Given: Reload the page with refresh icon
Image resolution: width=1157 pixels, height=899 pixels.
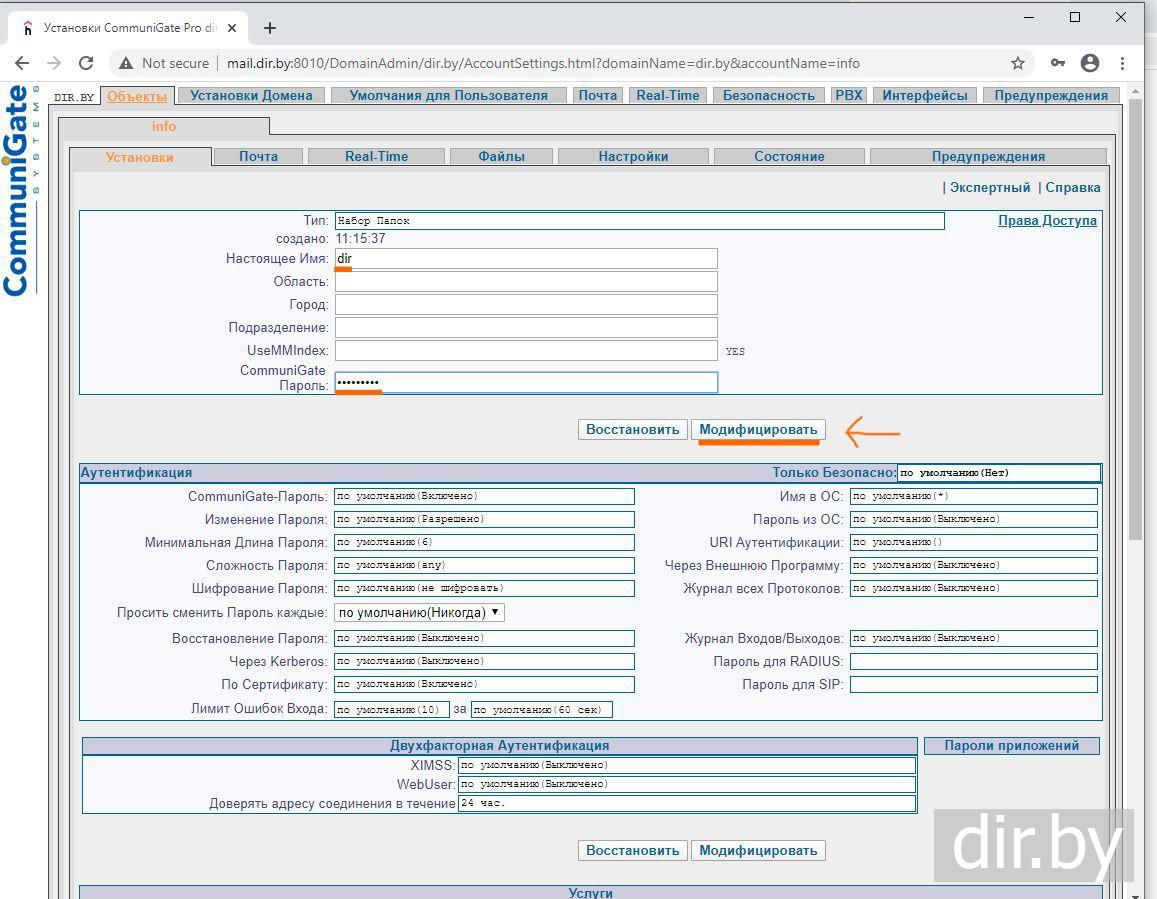Looking at the screenshot, I should pos(86,63).
